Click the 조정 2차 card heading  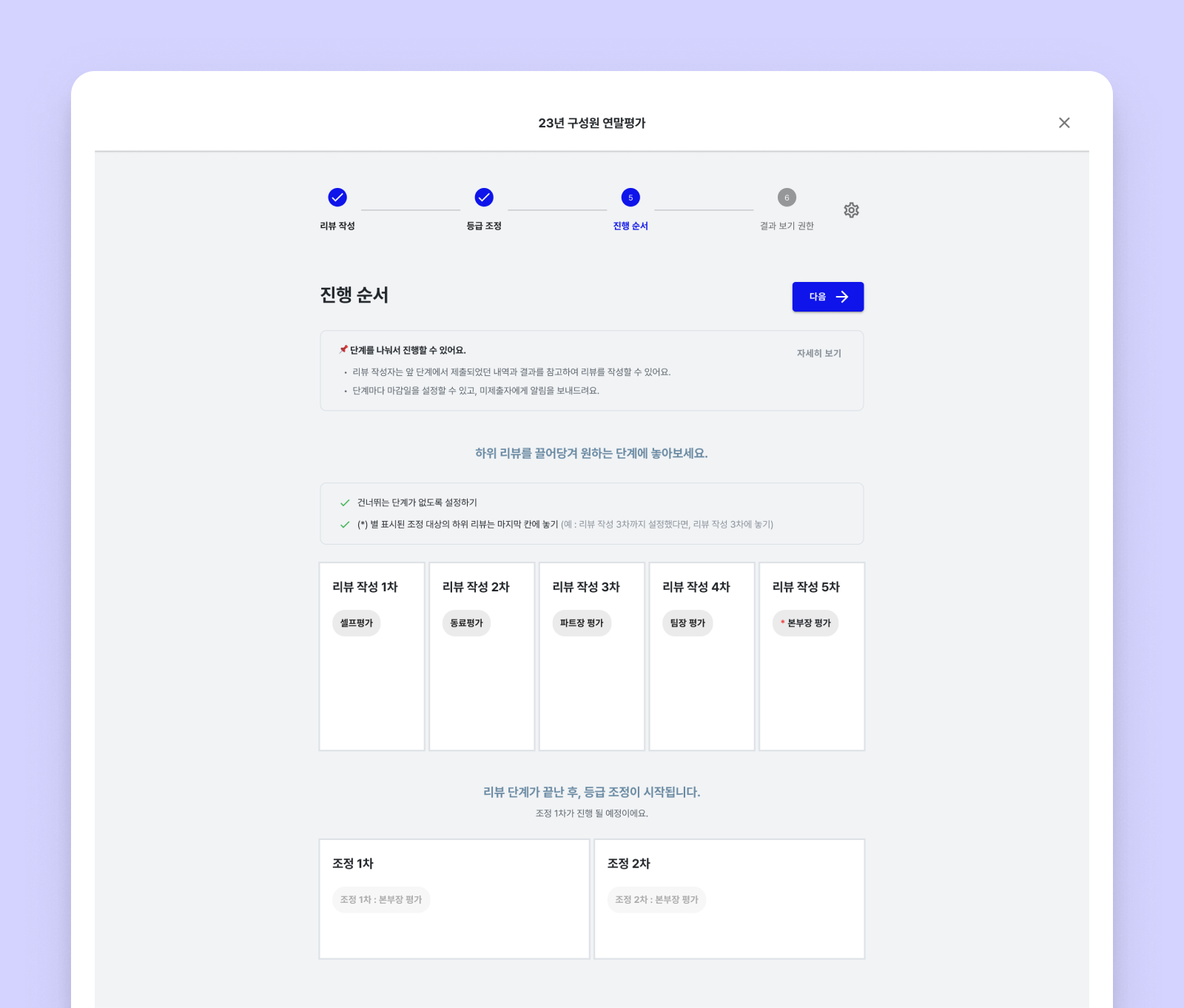(x=629, y=864)
